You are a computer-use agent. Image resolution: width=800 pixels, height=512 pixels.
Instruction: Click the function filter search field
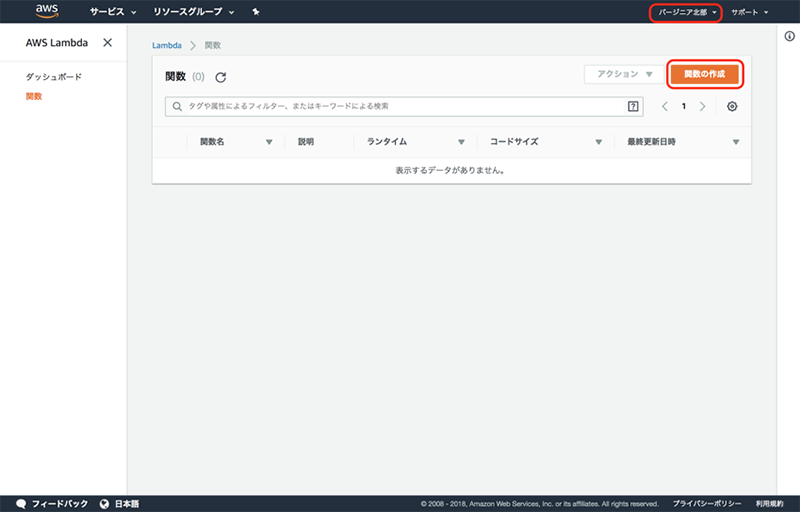coord(400,106)
